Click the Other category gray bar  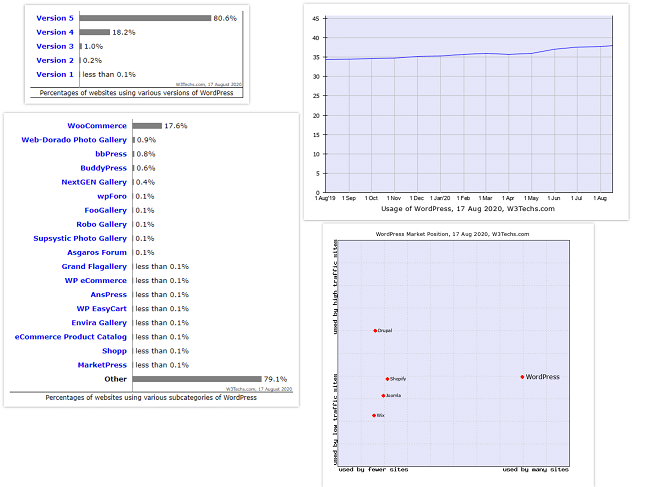(197, 379)
